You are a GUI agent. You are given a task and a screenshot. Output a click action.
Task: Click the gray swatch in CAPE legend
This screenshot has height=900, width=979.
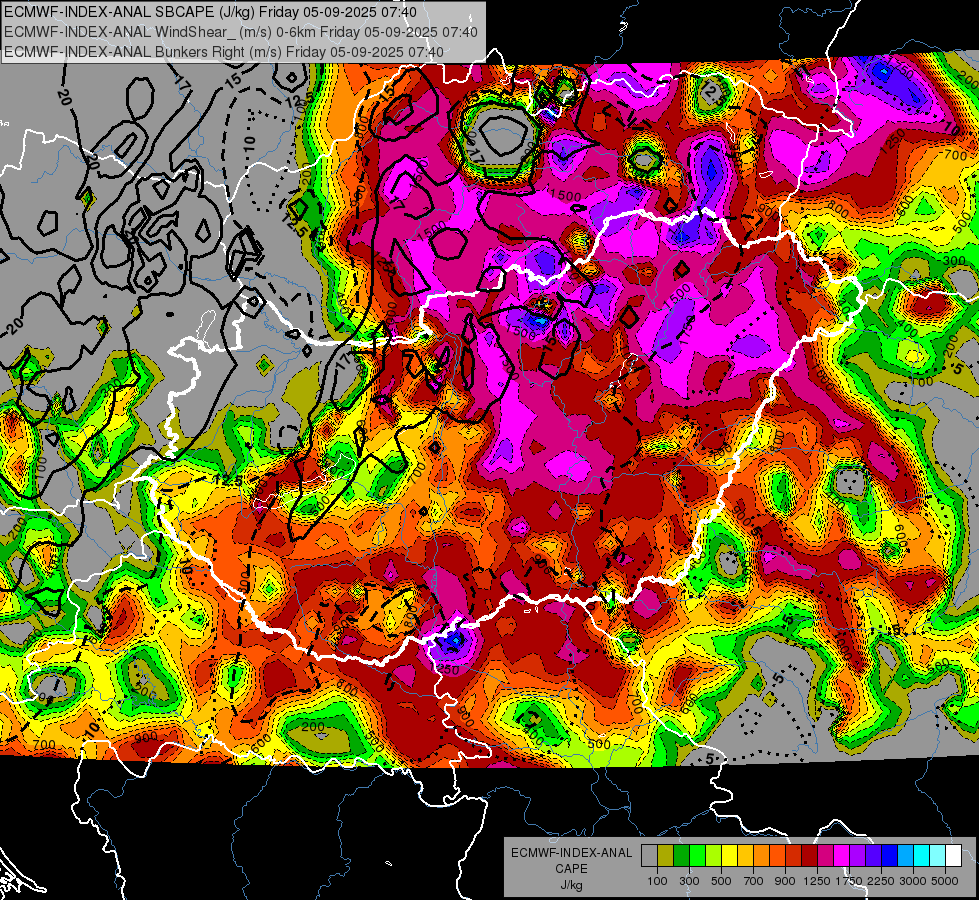point(649,855)
